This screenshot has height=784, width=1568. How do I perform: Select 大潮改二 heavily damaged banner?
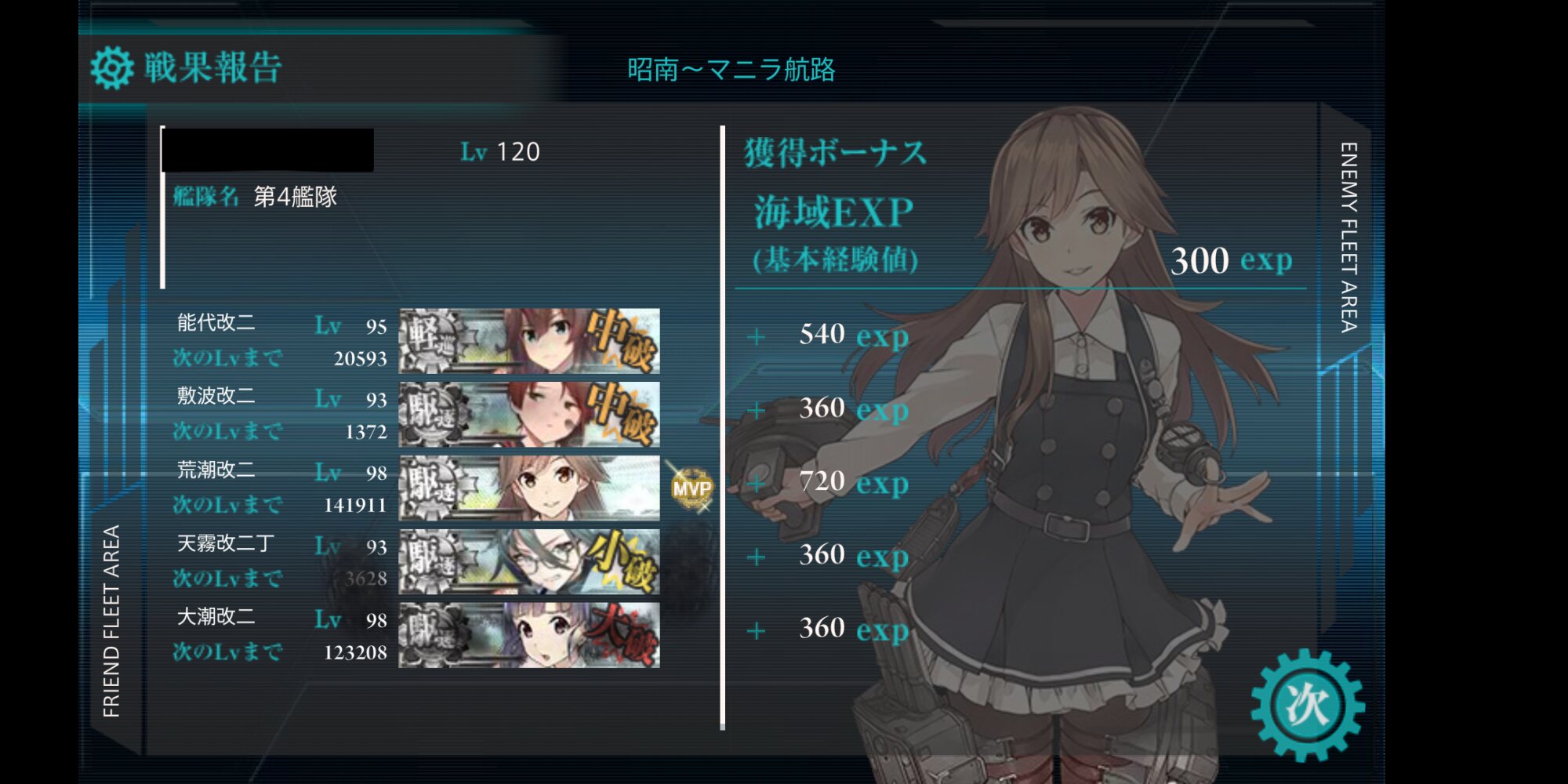point(529,635)
